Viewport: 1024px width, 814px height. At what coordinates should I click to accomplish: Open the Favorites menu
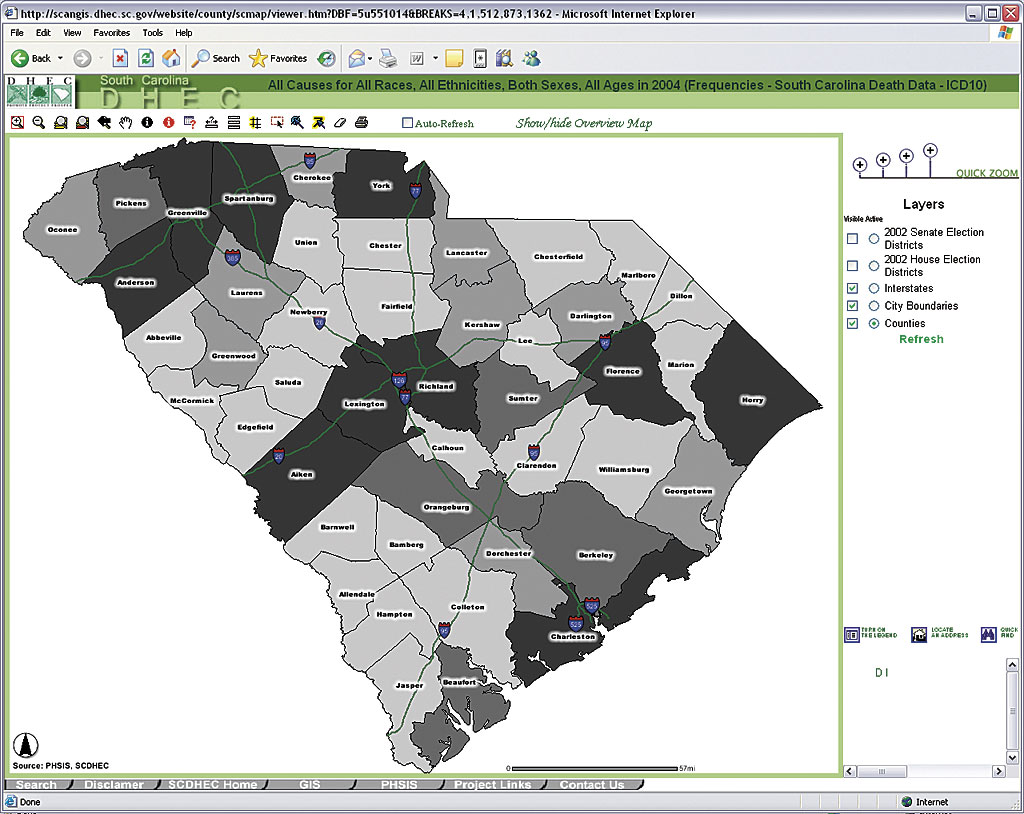click(x=111, y=33)
